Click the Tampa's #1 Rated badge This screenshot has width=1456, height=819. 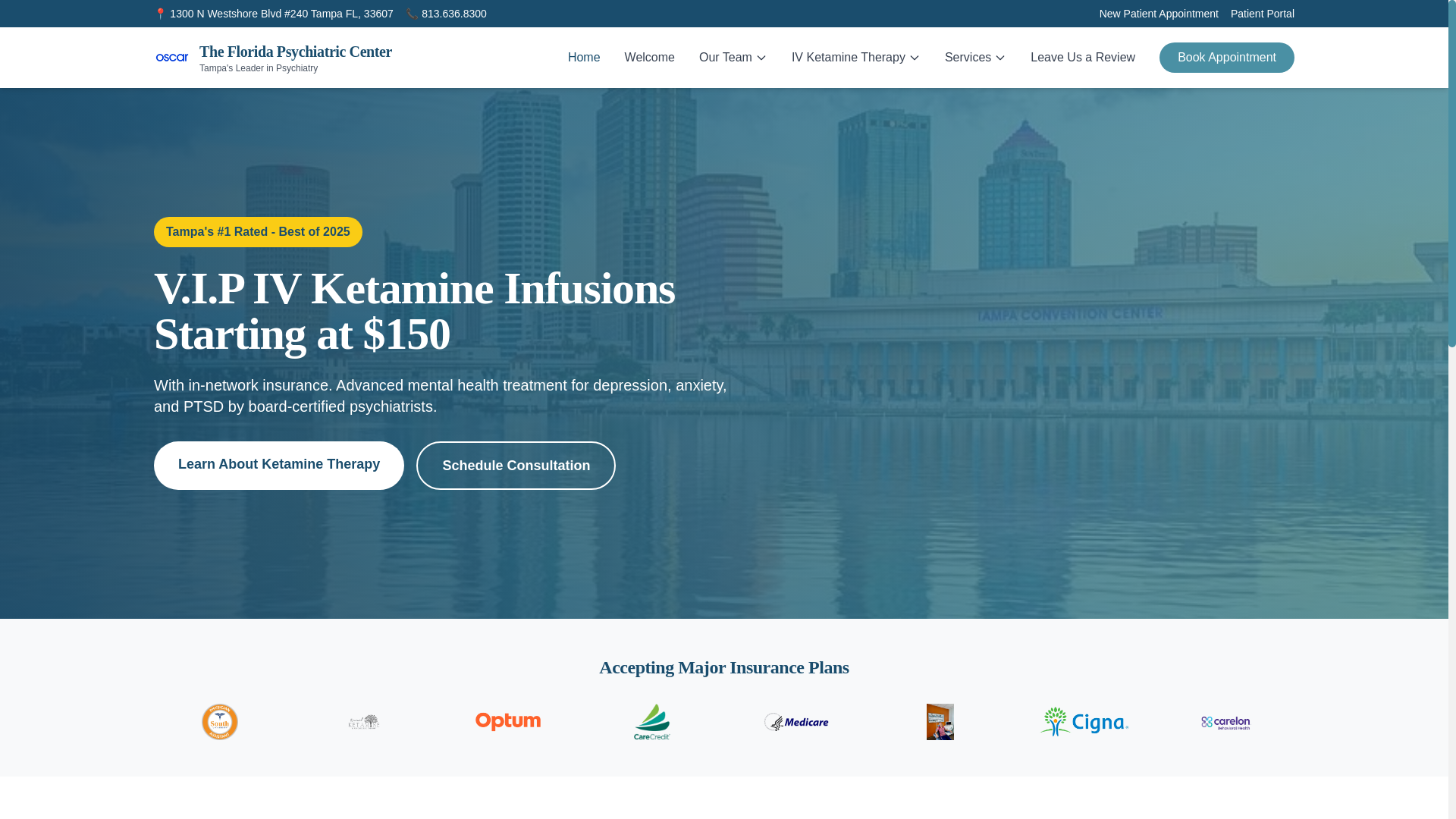click(x=258, y=232)
